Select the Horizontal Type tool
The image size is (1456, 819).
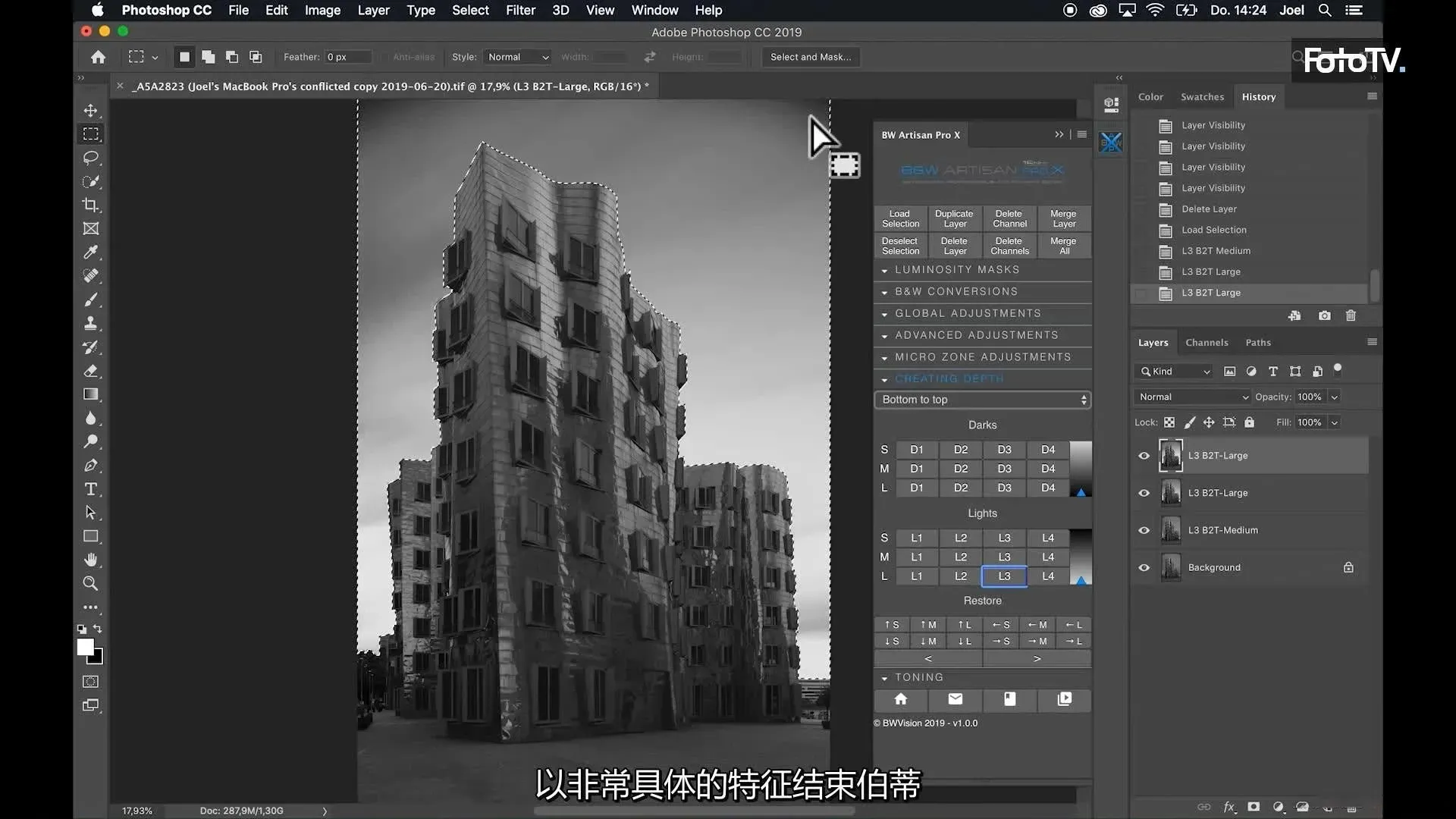(91, 489)
